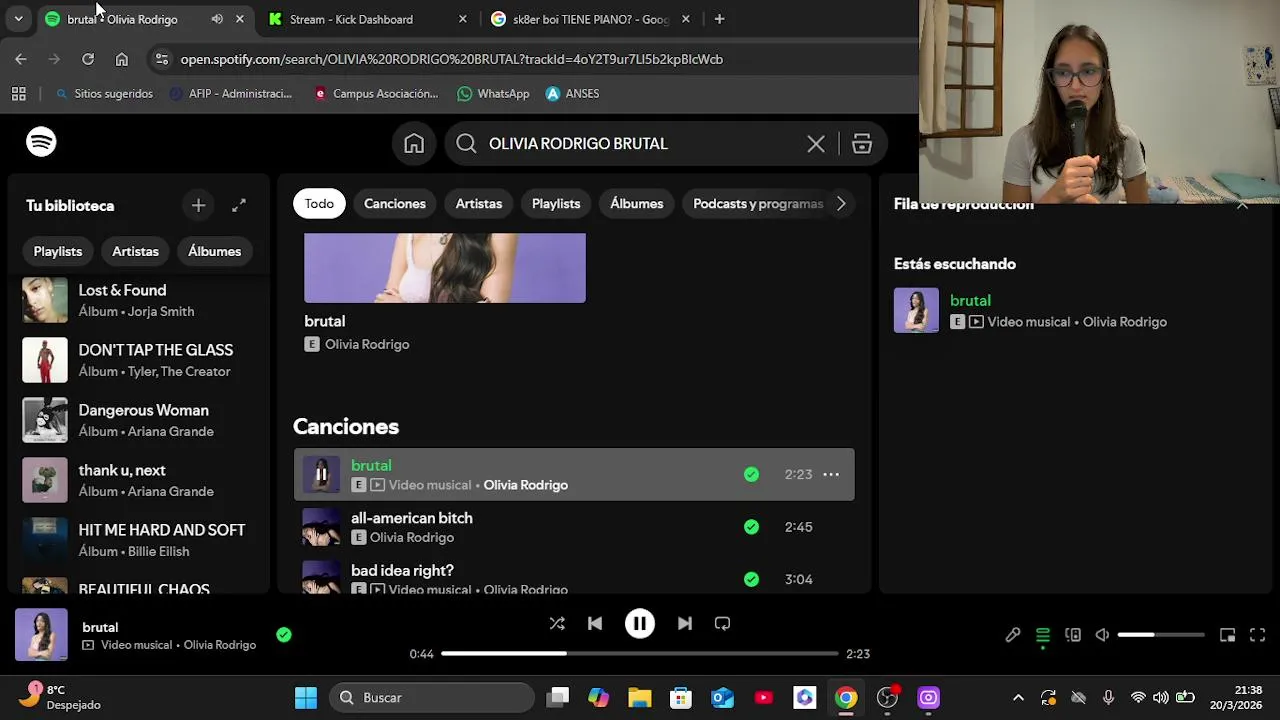The image size is (1280, 720).
Task: Pause brutal from its row thumbnail
Action: coord(321,474)
